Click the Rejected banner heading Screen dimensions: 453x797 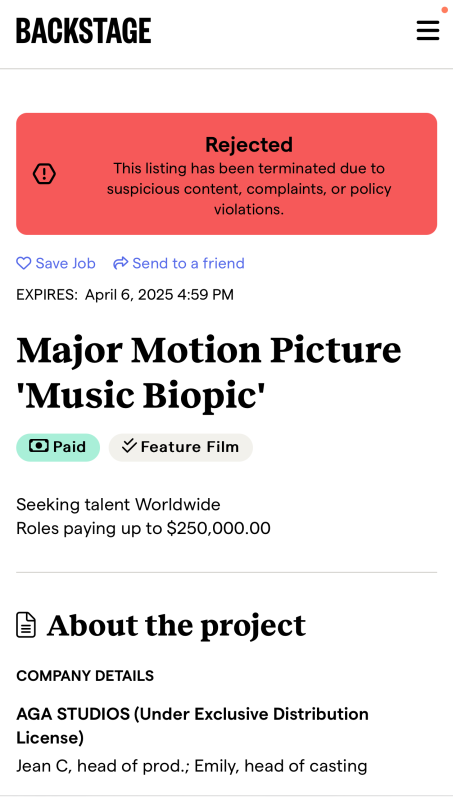tap(249, 145)
